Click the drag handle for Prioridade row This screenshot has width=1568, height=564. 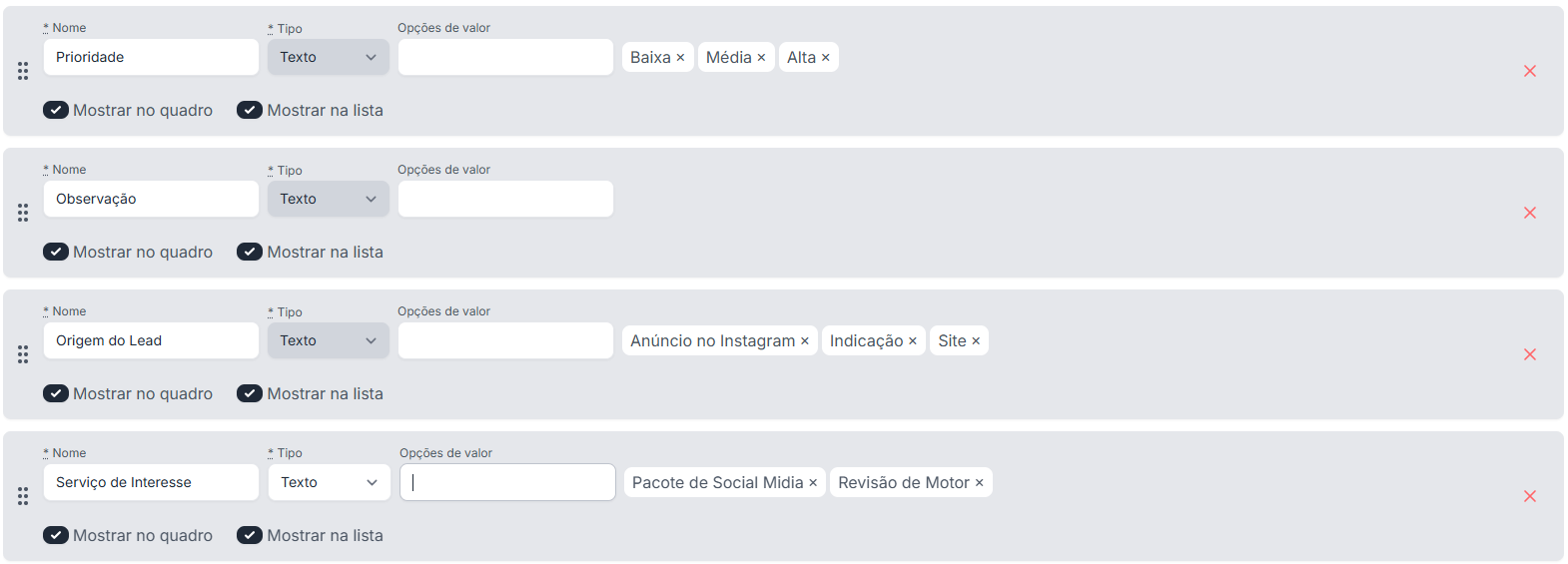click(23, 71)
